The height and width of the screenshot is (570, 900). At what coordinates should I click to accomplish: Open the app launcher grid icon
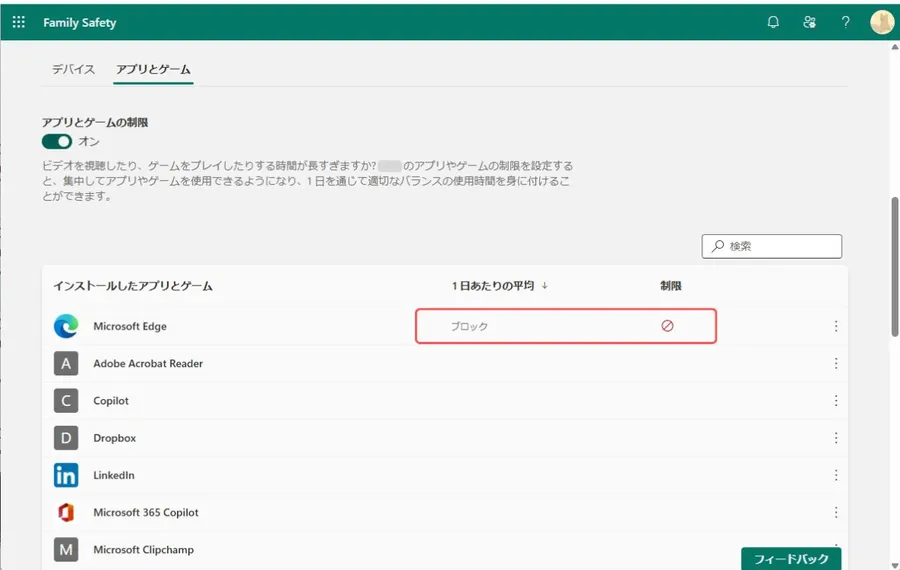(x=19, y=22)
